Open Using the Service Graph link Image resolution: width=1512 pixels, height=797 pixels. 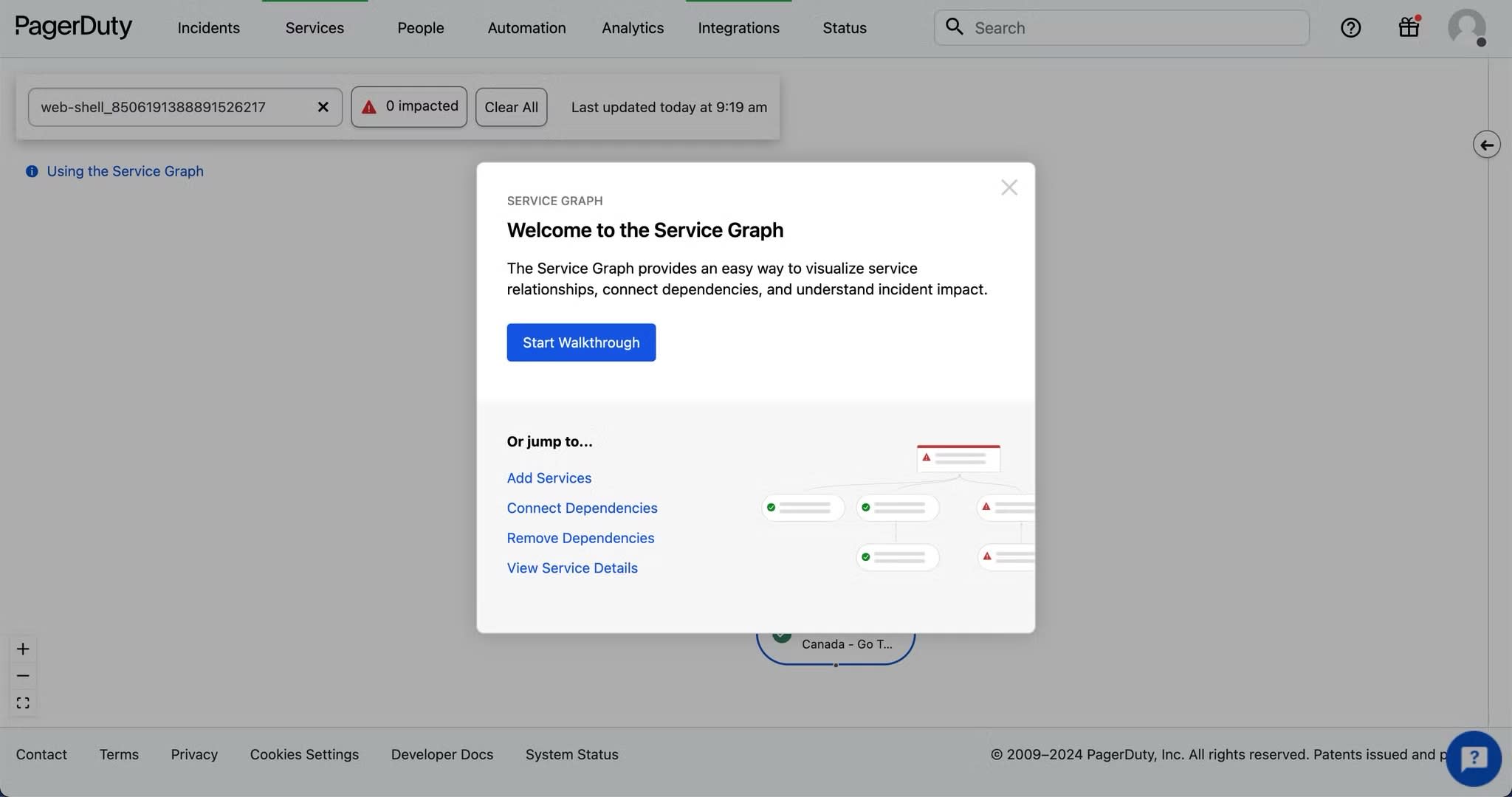click(x=125, y=171)
